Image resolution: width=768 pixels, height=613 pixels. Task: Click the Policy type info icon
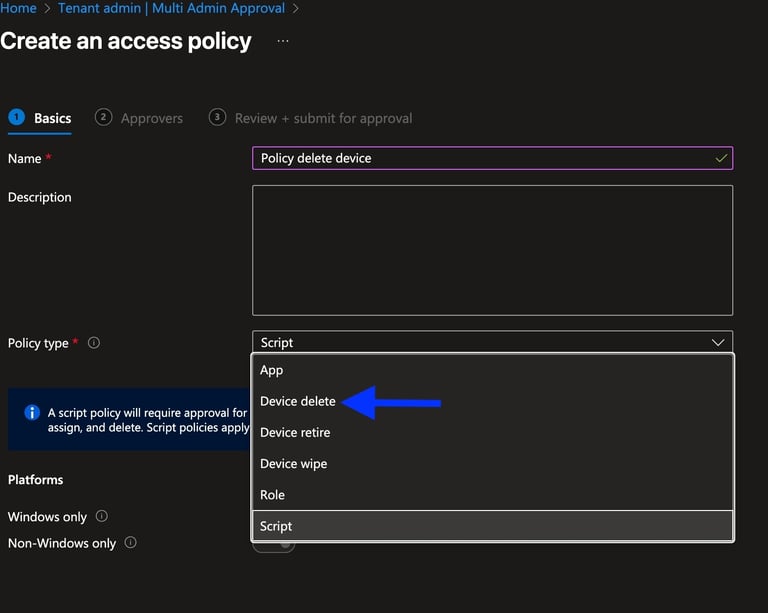pos(94,343)
